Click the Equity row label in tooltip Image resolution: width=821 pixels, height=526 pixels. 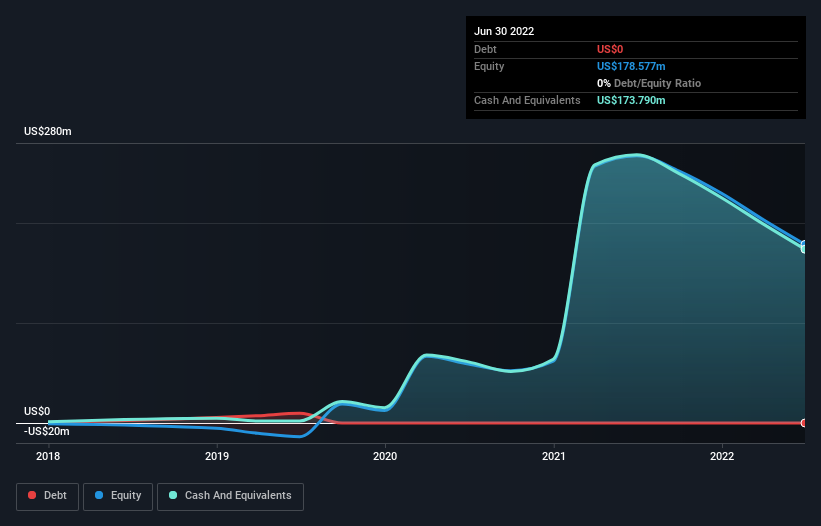coord(489,66)
